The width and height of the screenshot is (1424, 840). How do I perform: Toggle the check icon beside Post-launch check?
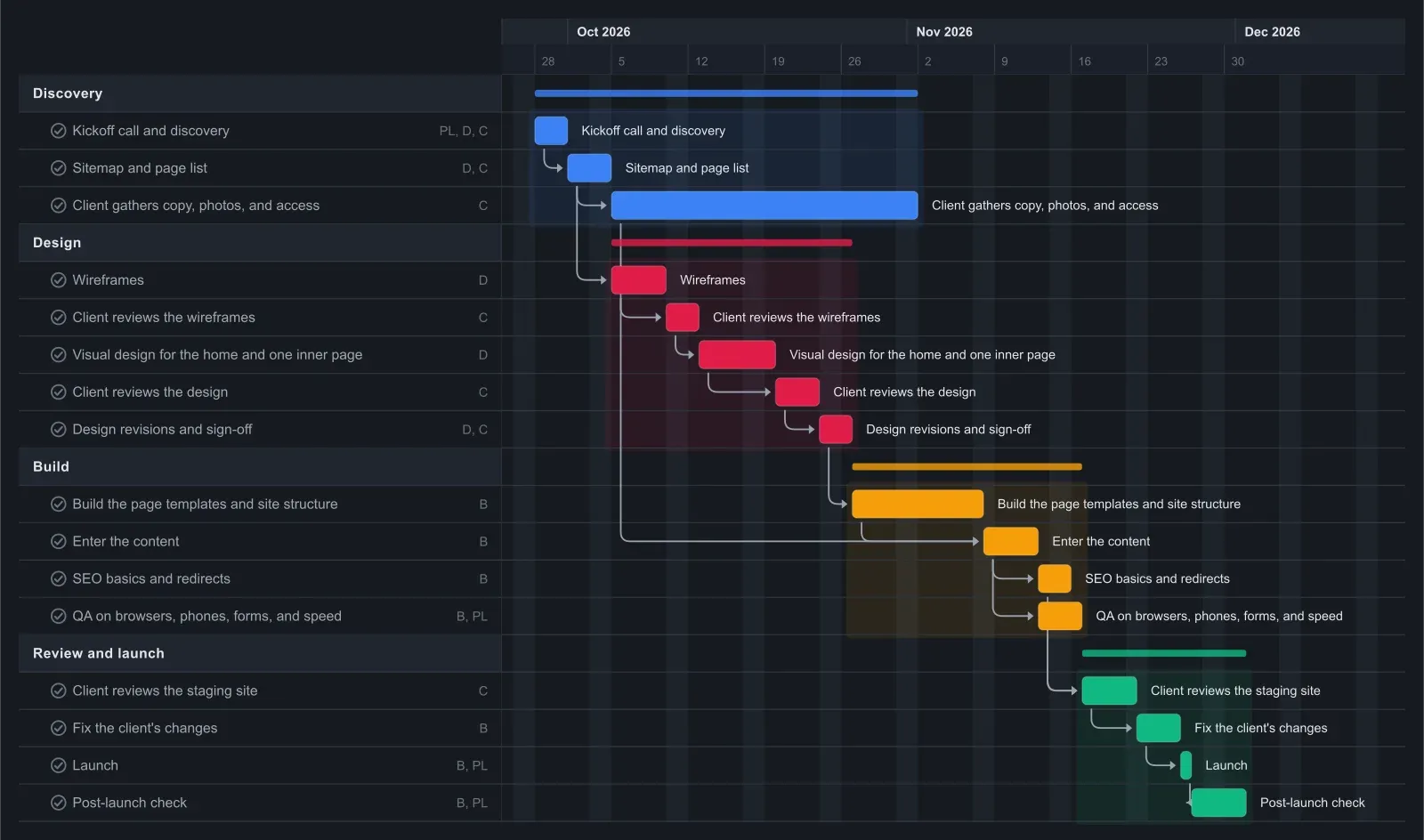coord(59,803)
